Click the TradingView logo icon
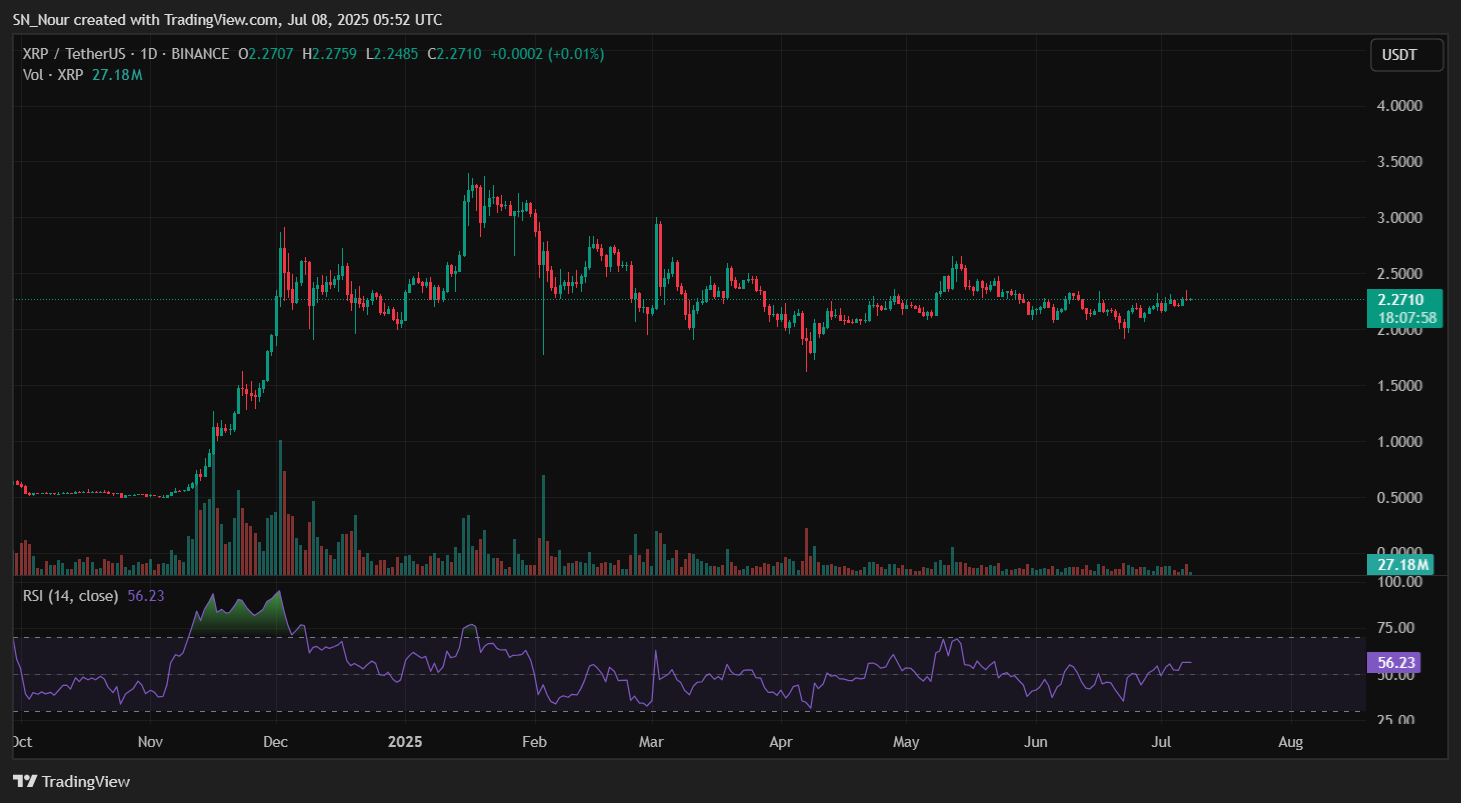The width and height of the screenshot is (1461, 803). pyautogui.click(x=26, y=781)
